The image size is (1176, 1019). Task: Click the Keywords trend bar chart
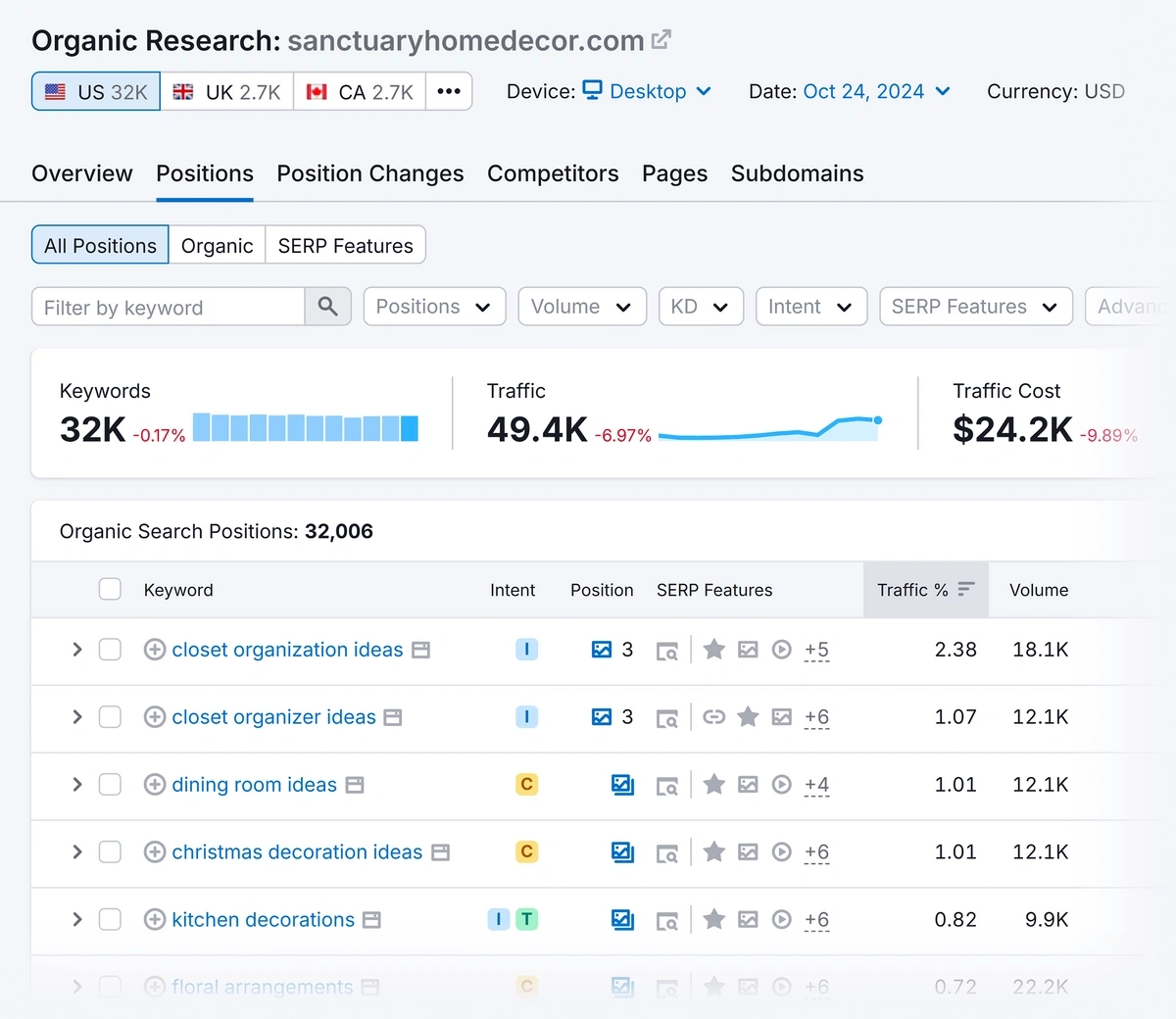(x=306, y=427)
